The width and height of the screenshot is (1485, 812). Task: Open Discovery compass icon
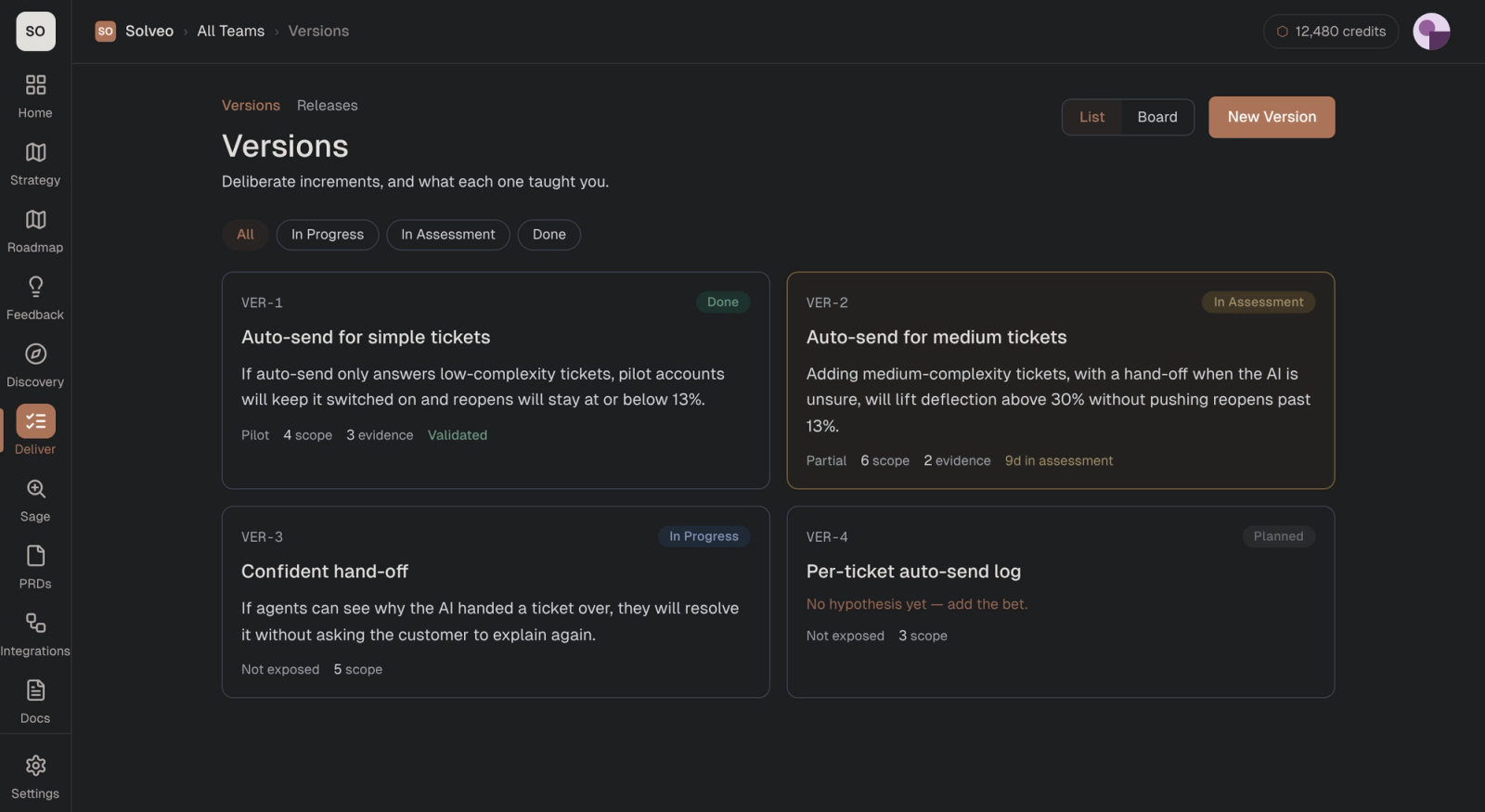(35, 354)
